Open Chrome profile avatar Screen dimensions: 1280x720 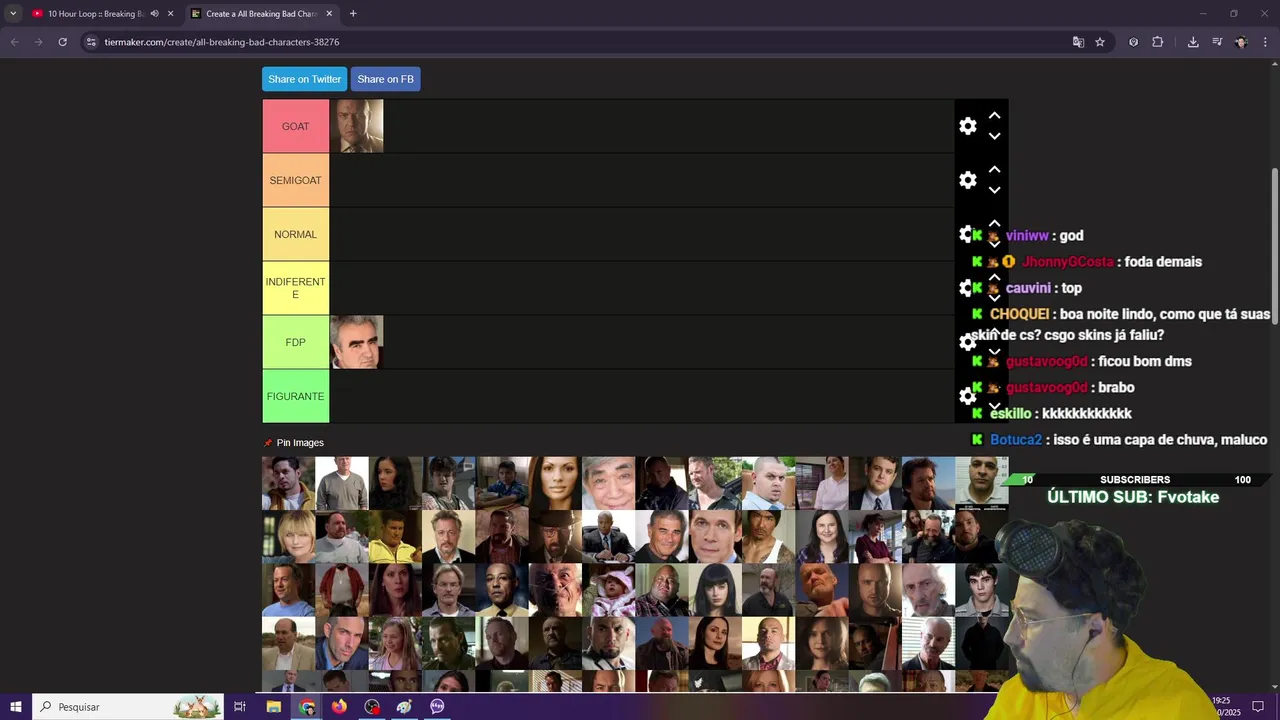point(1241,42)
